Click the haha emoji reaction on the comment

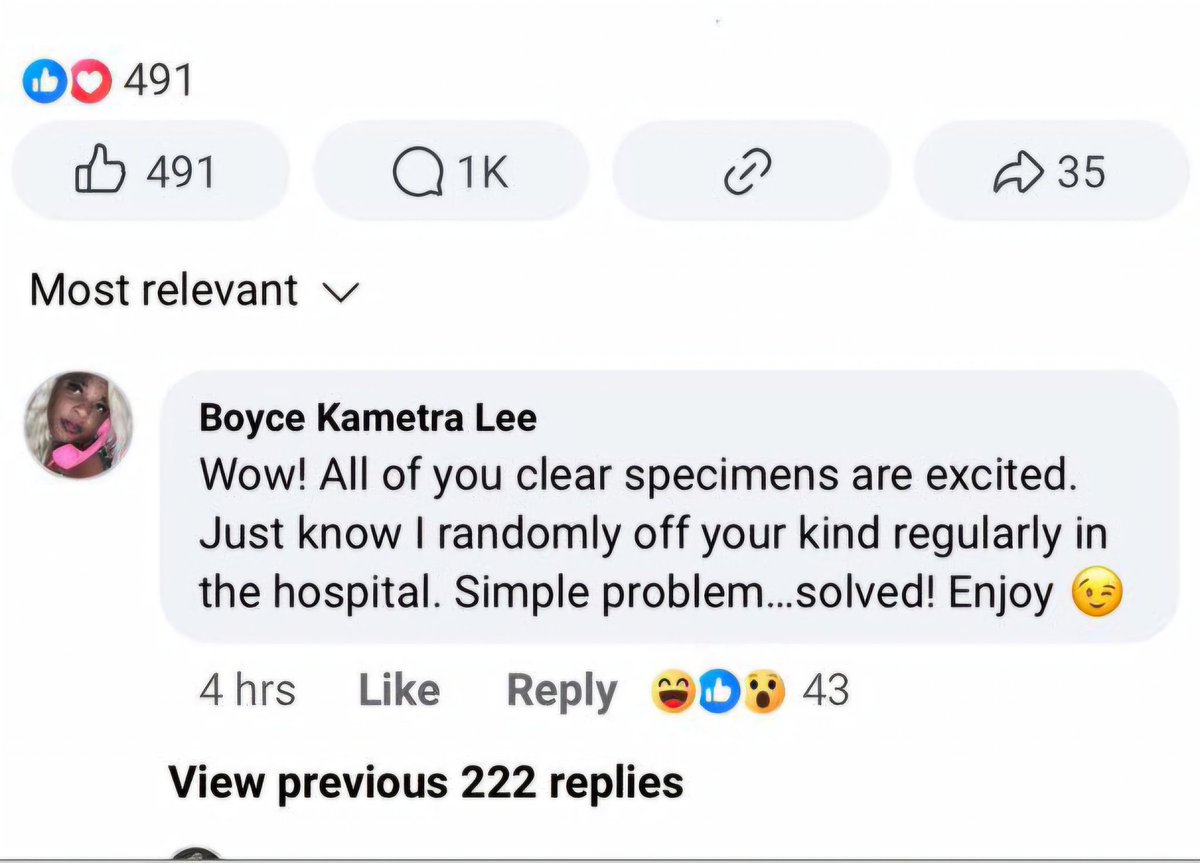click(x=670, y=691)
